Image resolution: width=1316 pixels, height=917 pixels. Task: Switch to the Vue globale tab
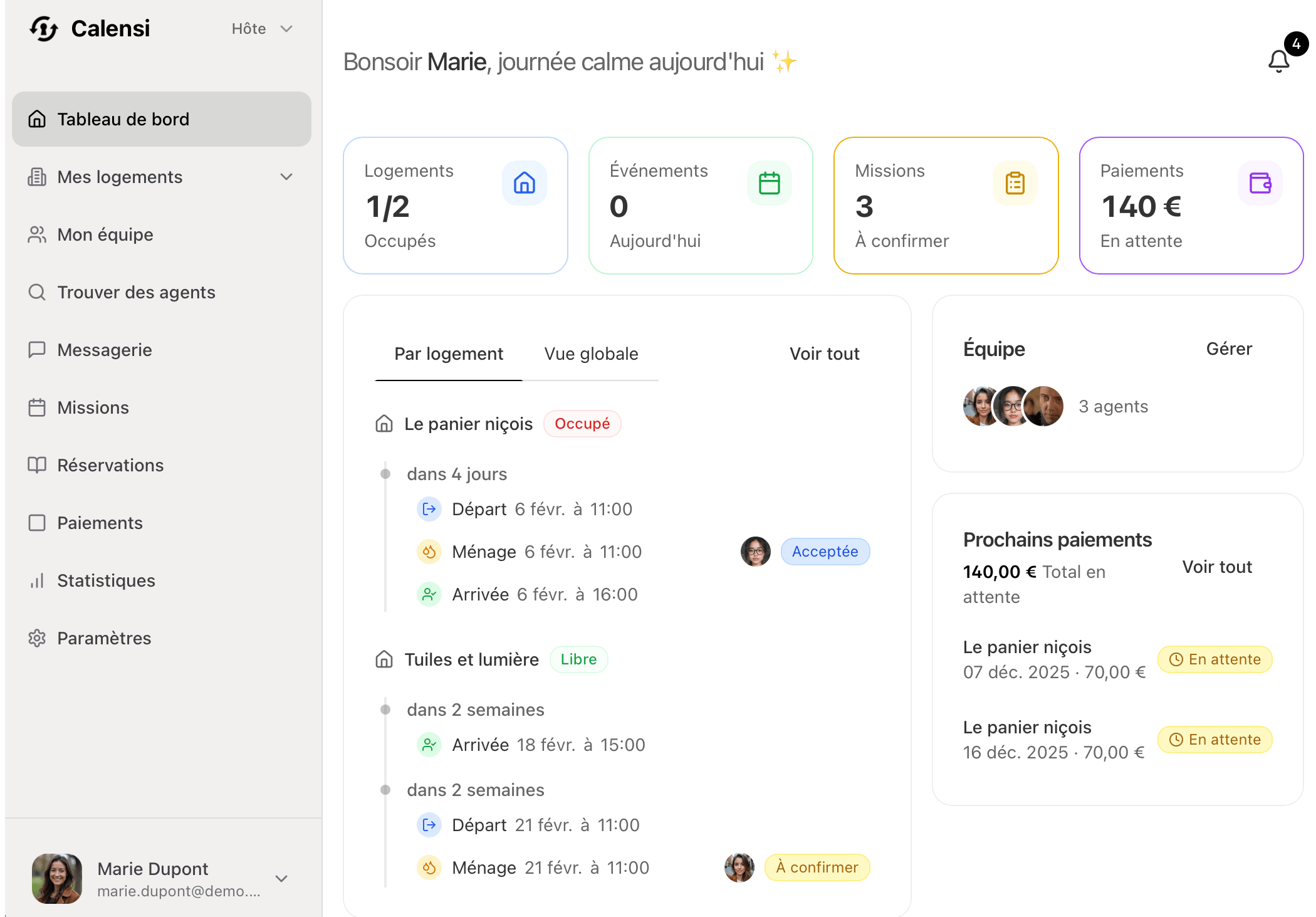[x=591, y=354]
